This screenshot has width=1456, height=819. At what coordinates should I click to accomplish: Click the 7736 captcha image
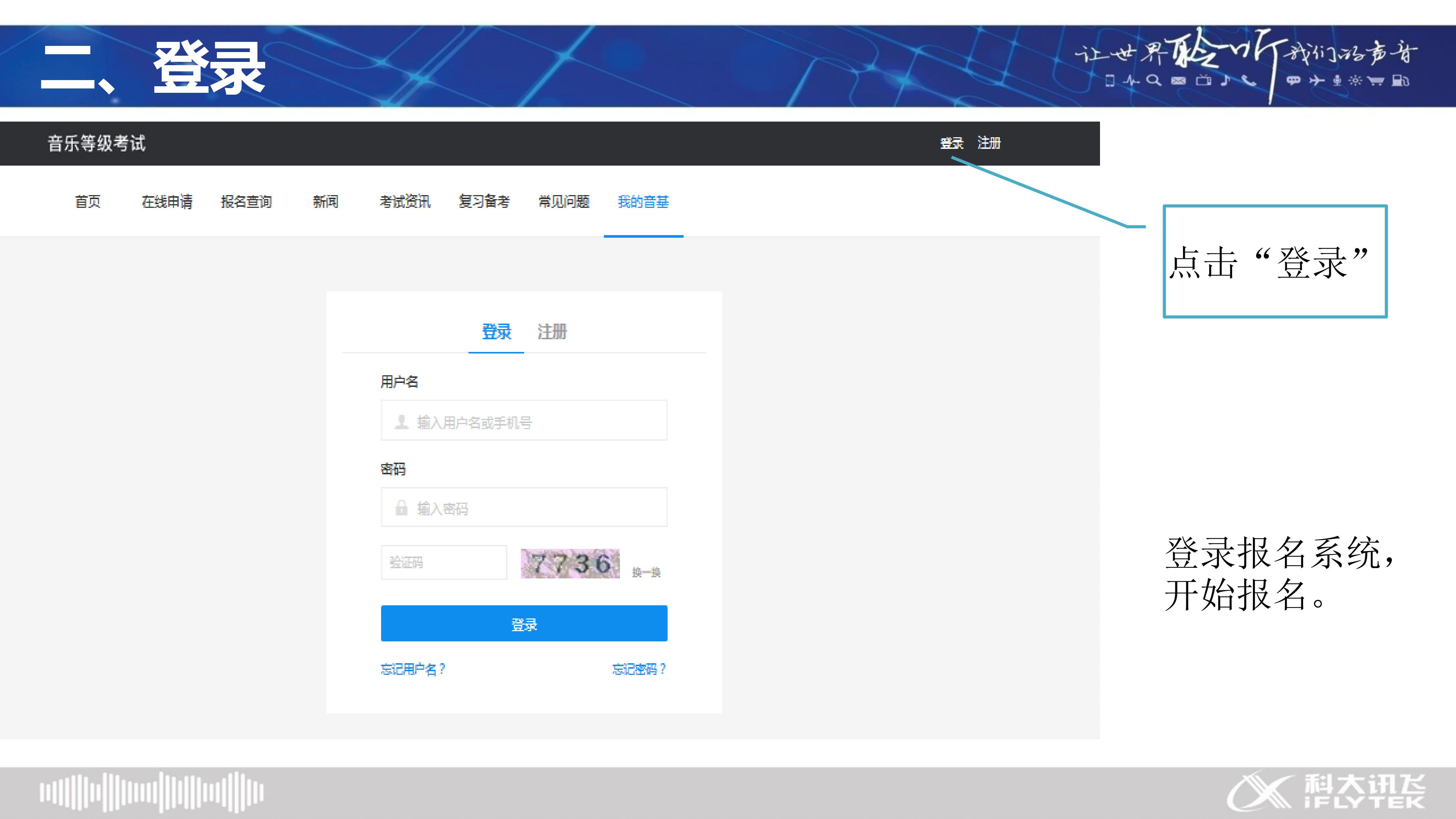tap(570, 563)
